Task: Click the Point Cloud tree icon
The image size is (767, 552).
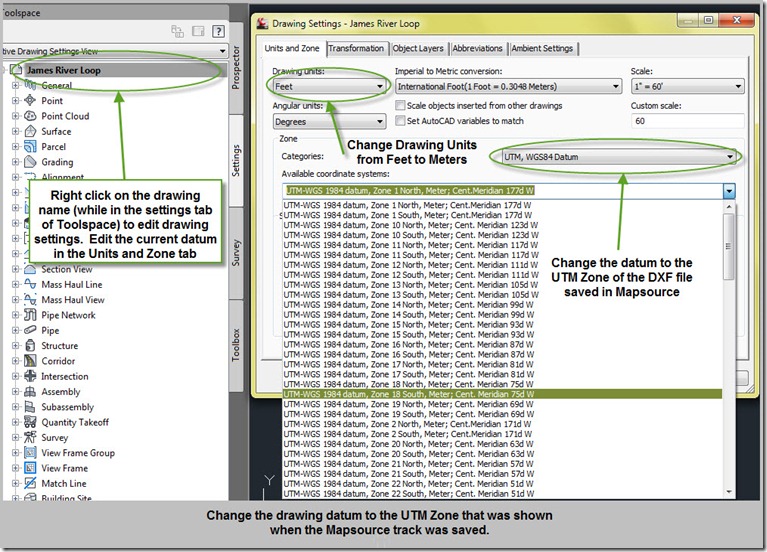Action: pyautogui.click(x=30, y=116)
